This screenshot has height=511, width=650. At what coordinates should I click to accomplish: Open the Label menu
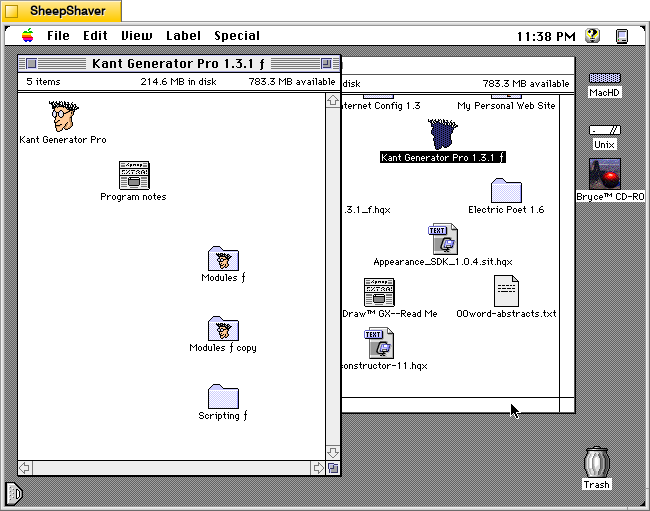coord(183,36)
